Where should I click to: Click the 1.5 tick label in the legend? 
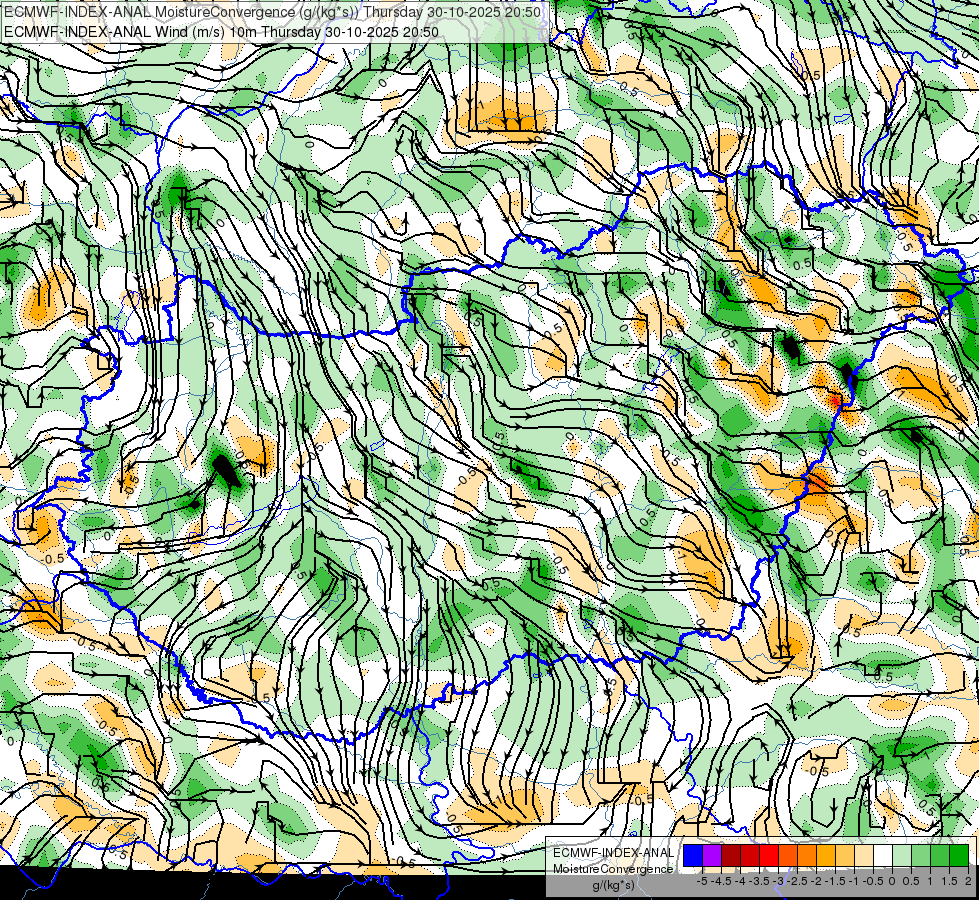tap(948, 881)
